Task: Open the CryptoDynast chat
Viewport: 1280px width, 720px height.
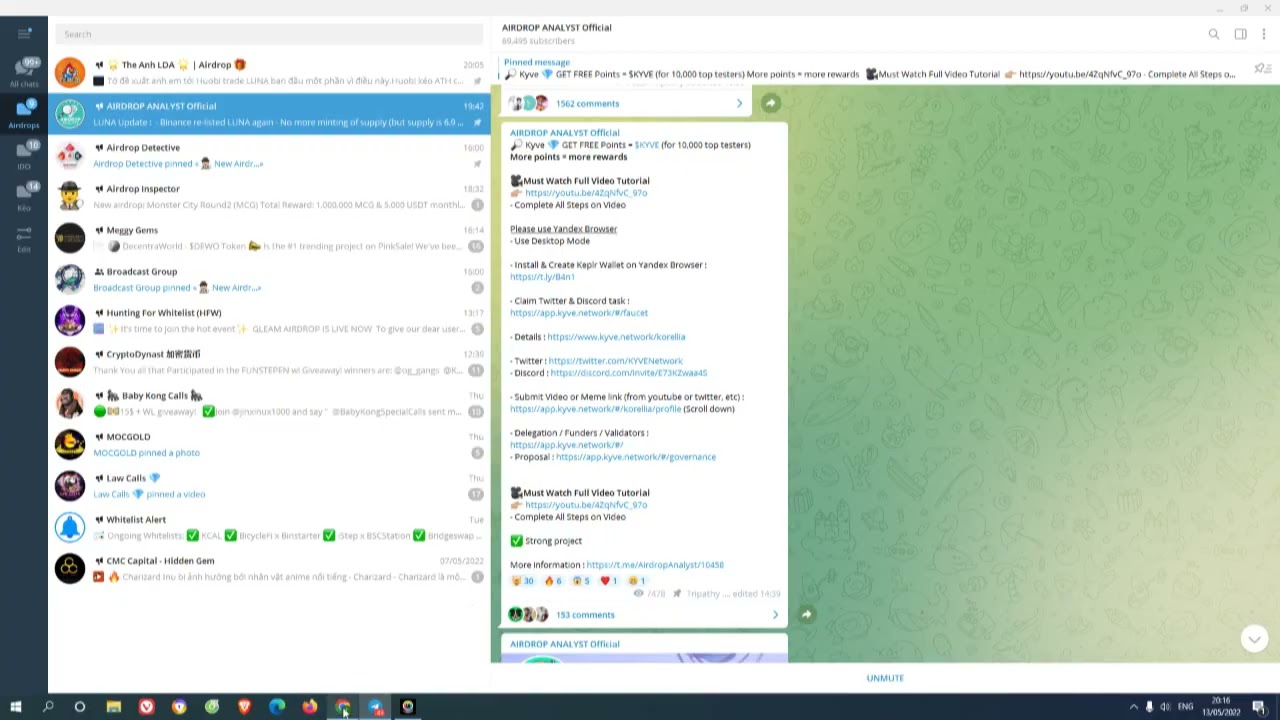Action: (x=269, y=362)
